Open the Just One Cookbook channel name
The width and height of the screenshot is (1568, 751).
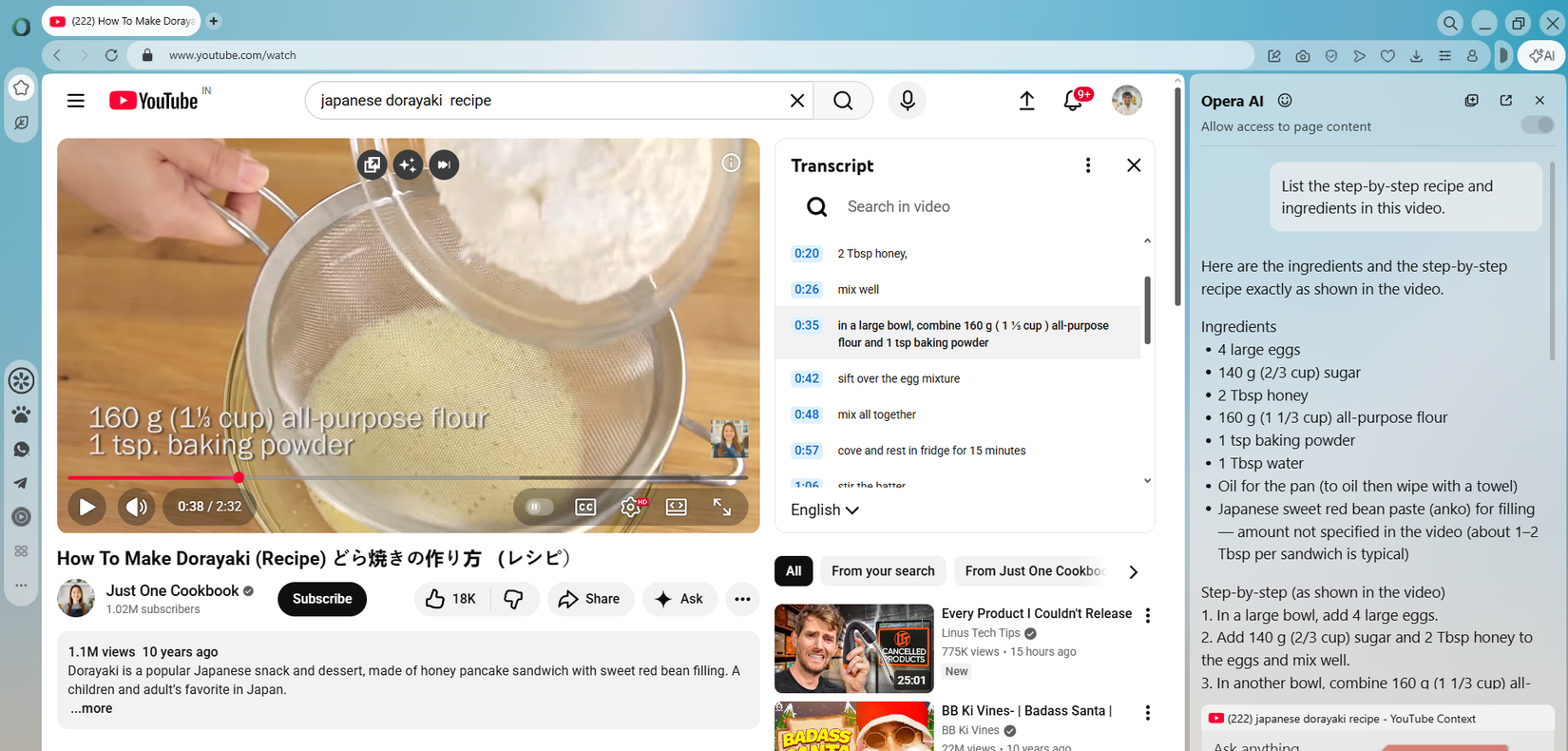(x=172, y=591)
